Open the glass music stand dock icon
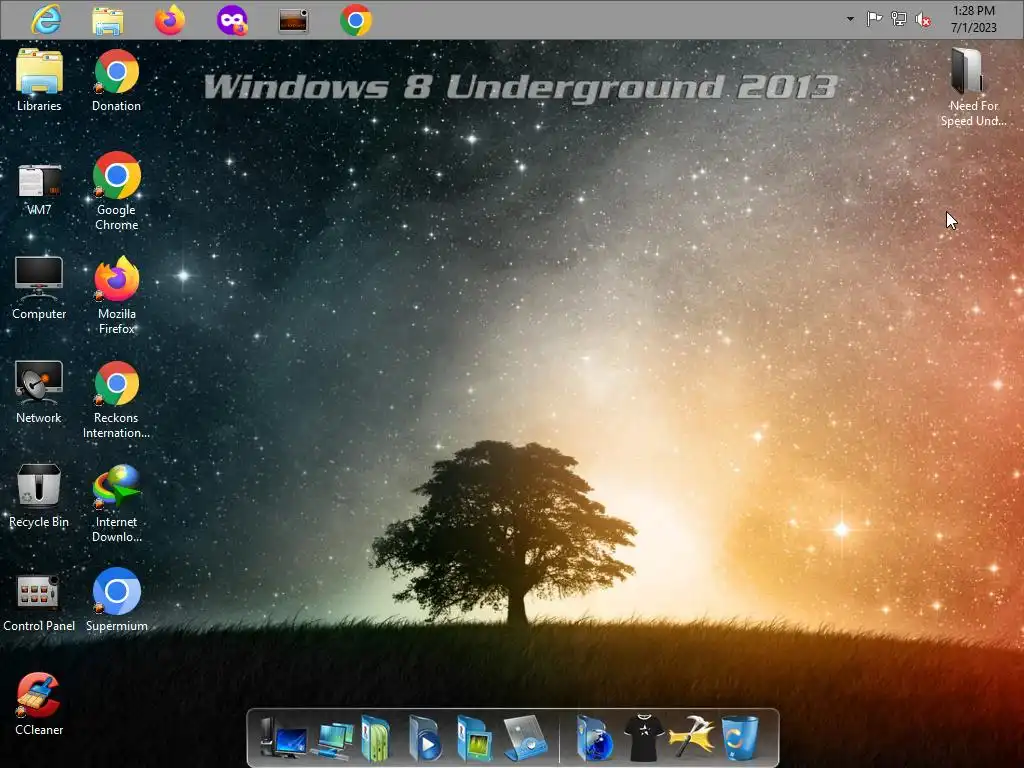Image resolution: width=1024 pixels, height=768 pixels. pos(526,738)
